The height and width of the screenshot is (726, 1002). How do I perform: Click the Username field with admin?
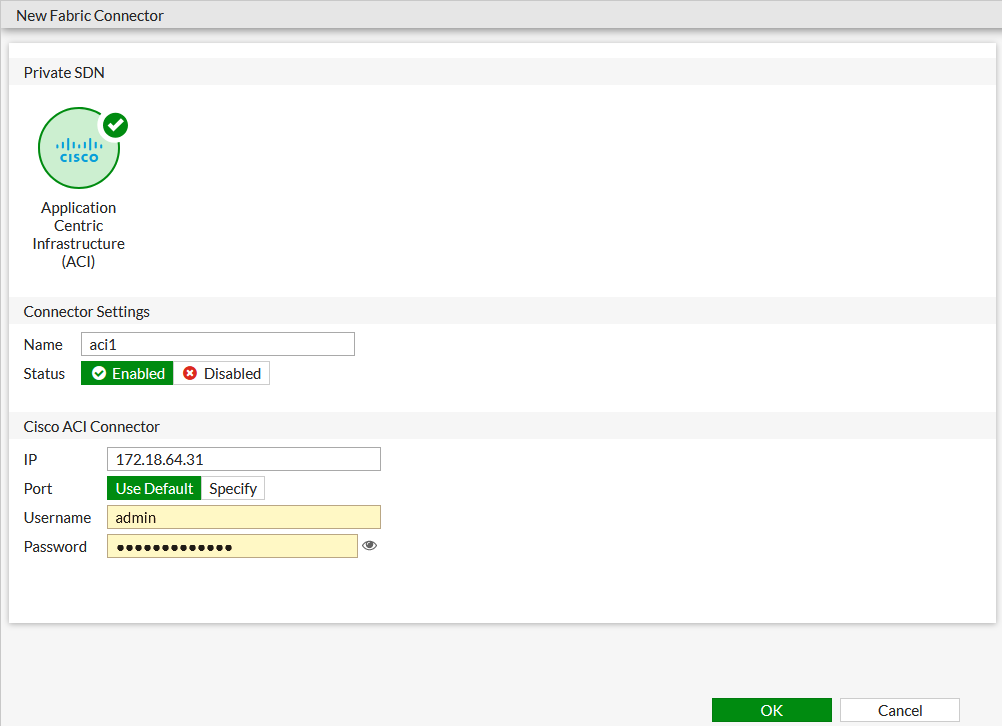click(244, 517)
